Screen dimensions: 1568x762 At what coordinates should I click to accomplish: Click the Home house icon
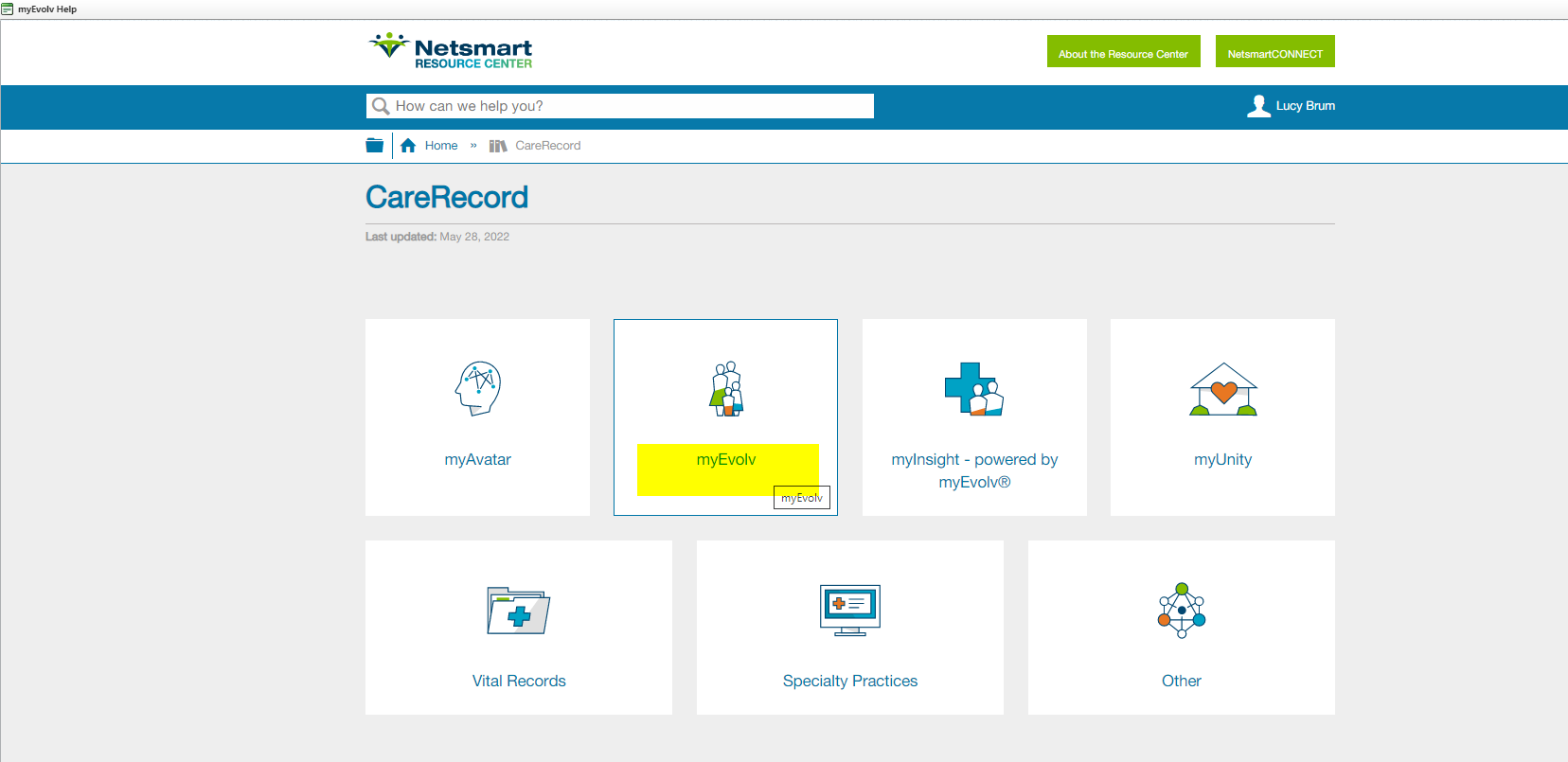click(408, 145)
